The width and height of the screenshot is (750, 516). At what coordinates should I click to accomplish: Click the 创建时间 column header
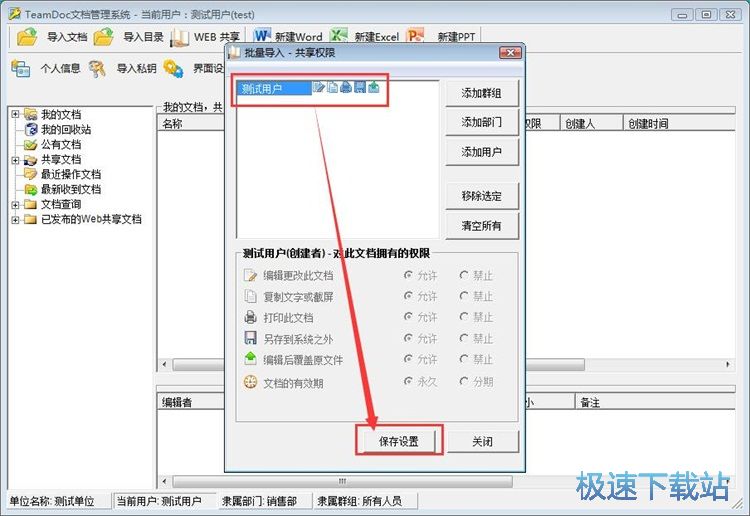(x=679, y=123)
